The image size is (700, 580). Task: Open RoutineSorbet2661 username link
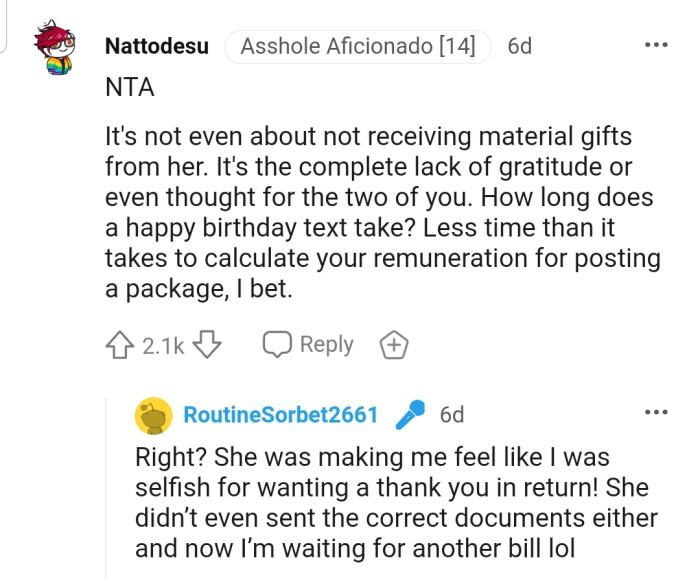pyautogui.click(x=281, y=414)
